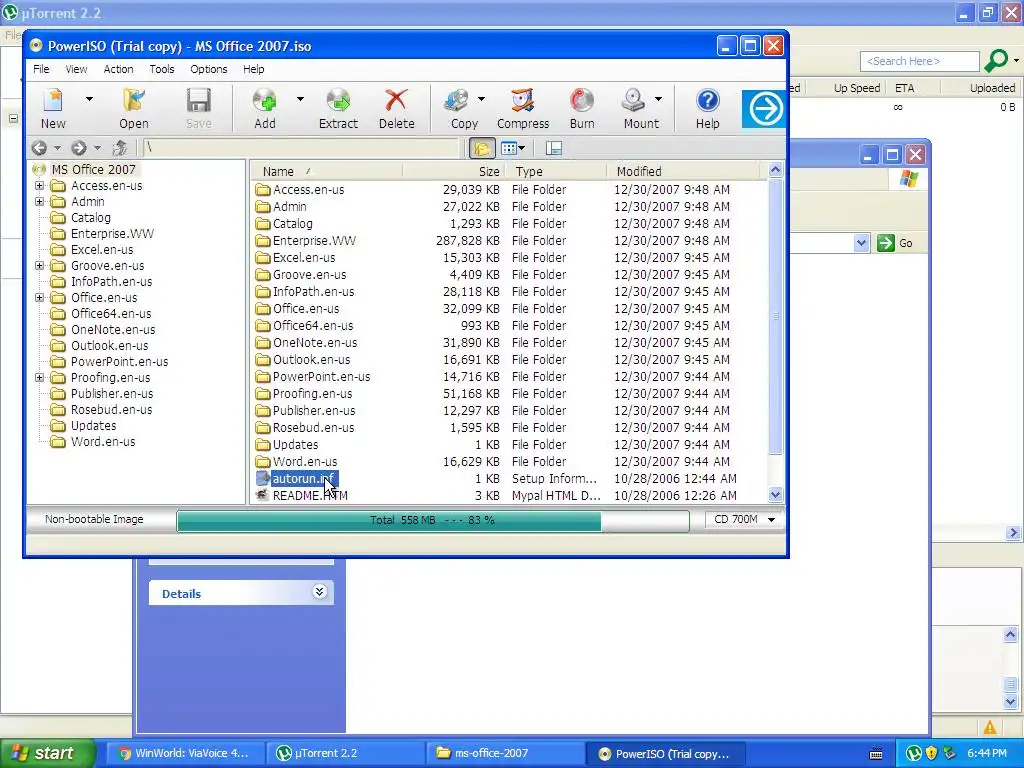Screen dimensions: 1024x768
Task: Click the Copy disc toolbar icon
Action: point(463,108)
